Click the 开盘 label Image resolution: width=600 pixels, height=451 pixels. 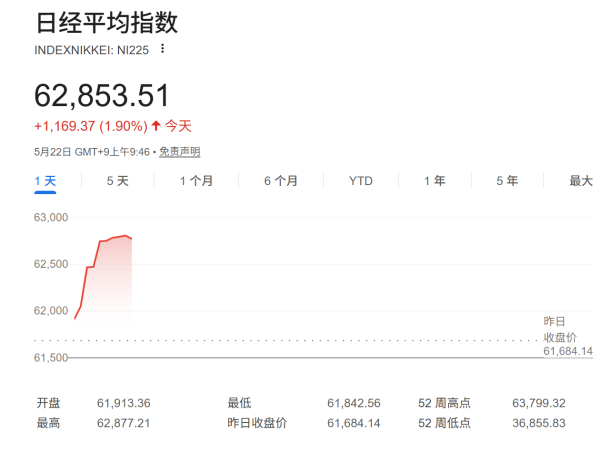coord(48,403)
